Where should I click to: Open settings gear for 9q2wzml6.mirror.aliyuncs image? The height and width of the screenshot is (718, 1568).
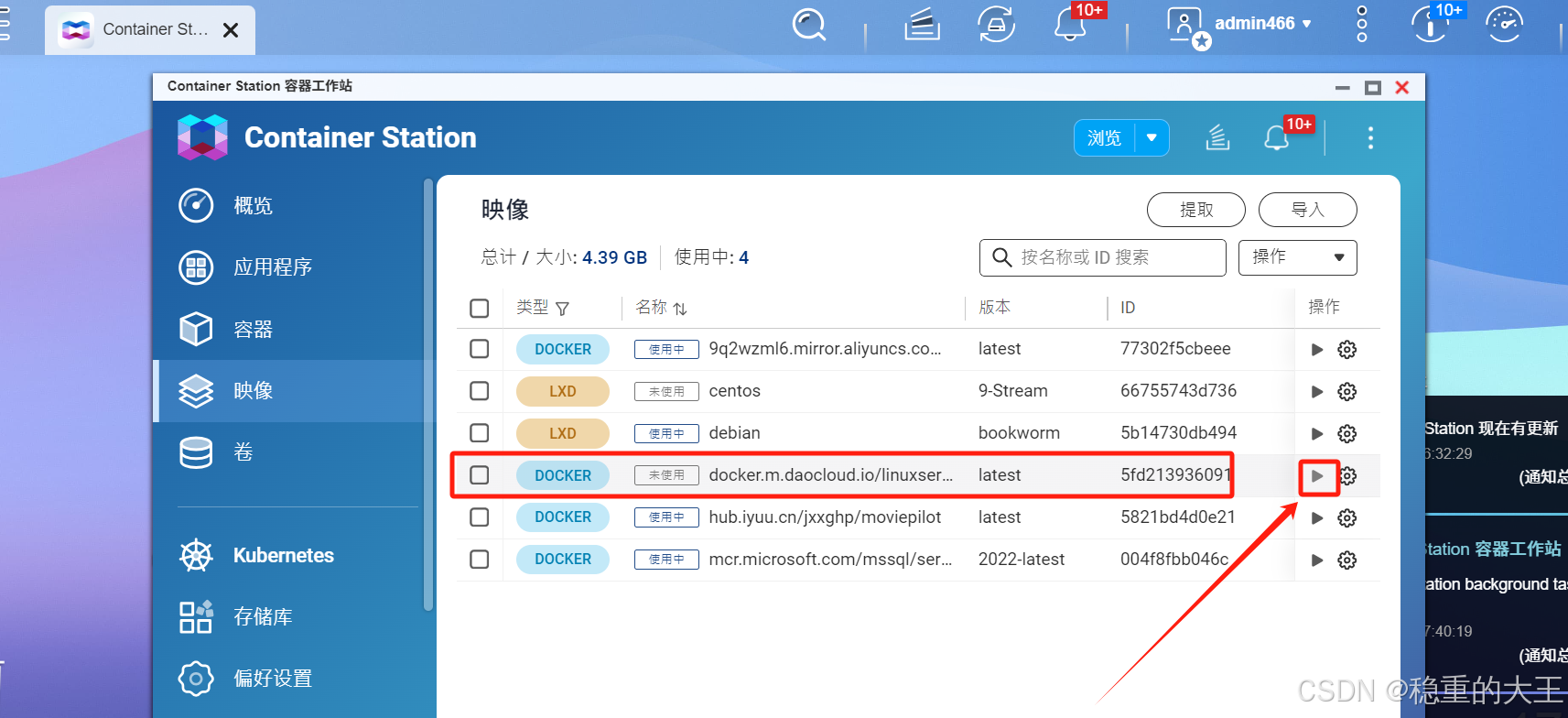1346,350
